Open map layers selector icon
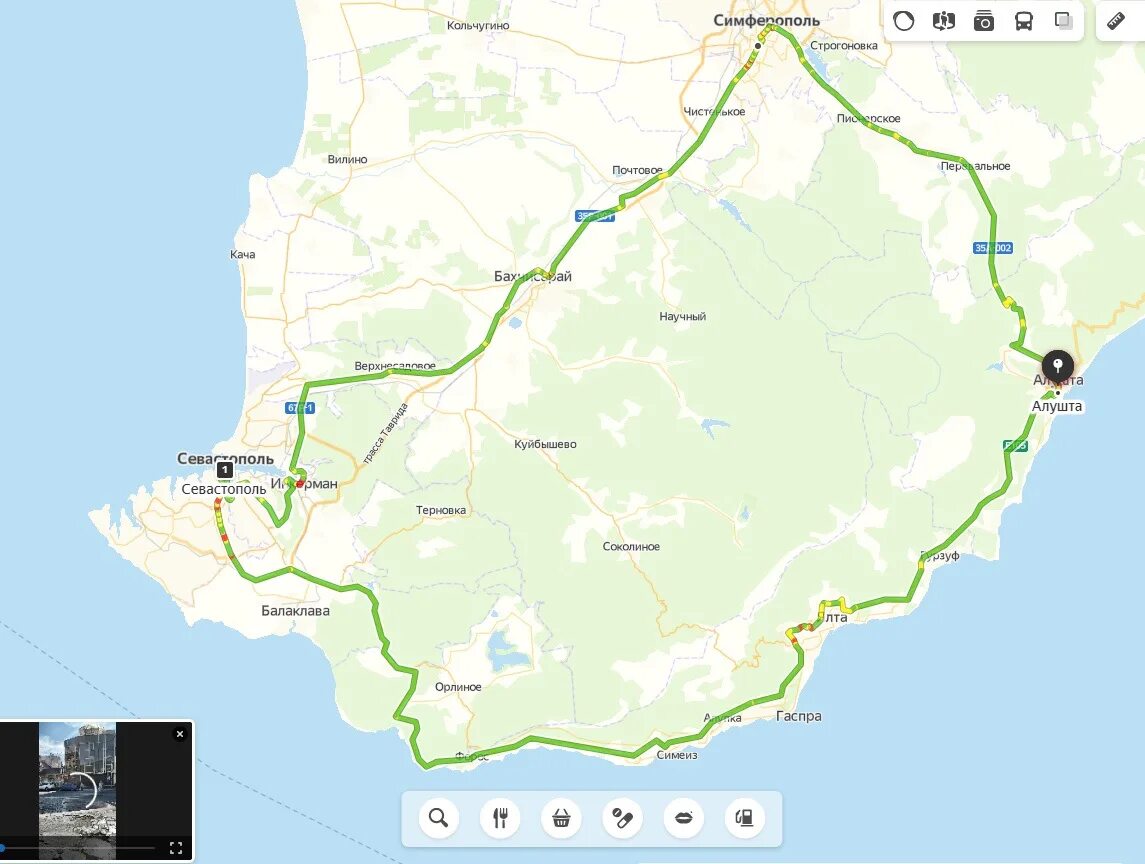This screenshot has width=1145, height=864. (1064, 20)
